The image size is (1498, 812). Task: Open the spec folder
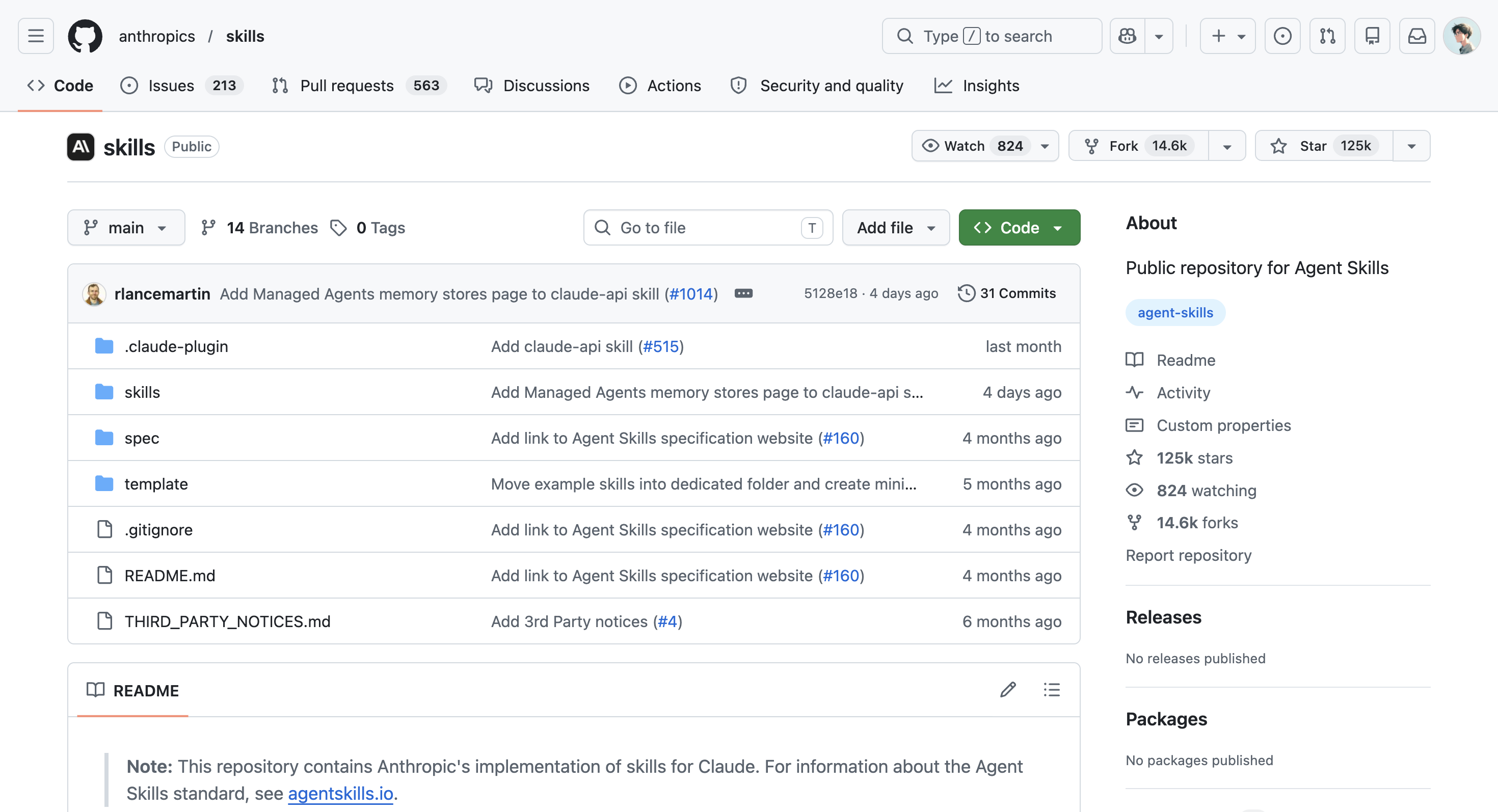pyautogui.click(x=141, y=438)
